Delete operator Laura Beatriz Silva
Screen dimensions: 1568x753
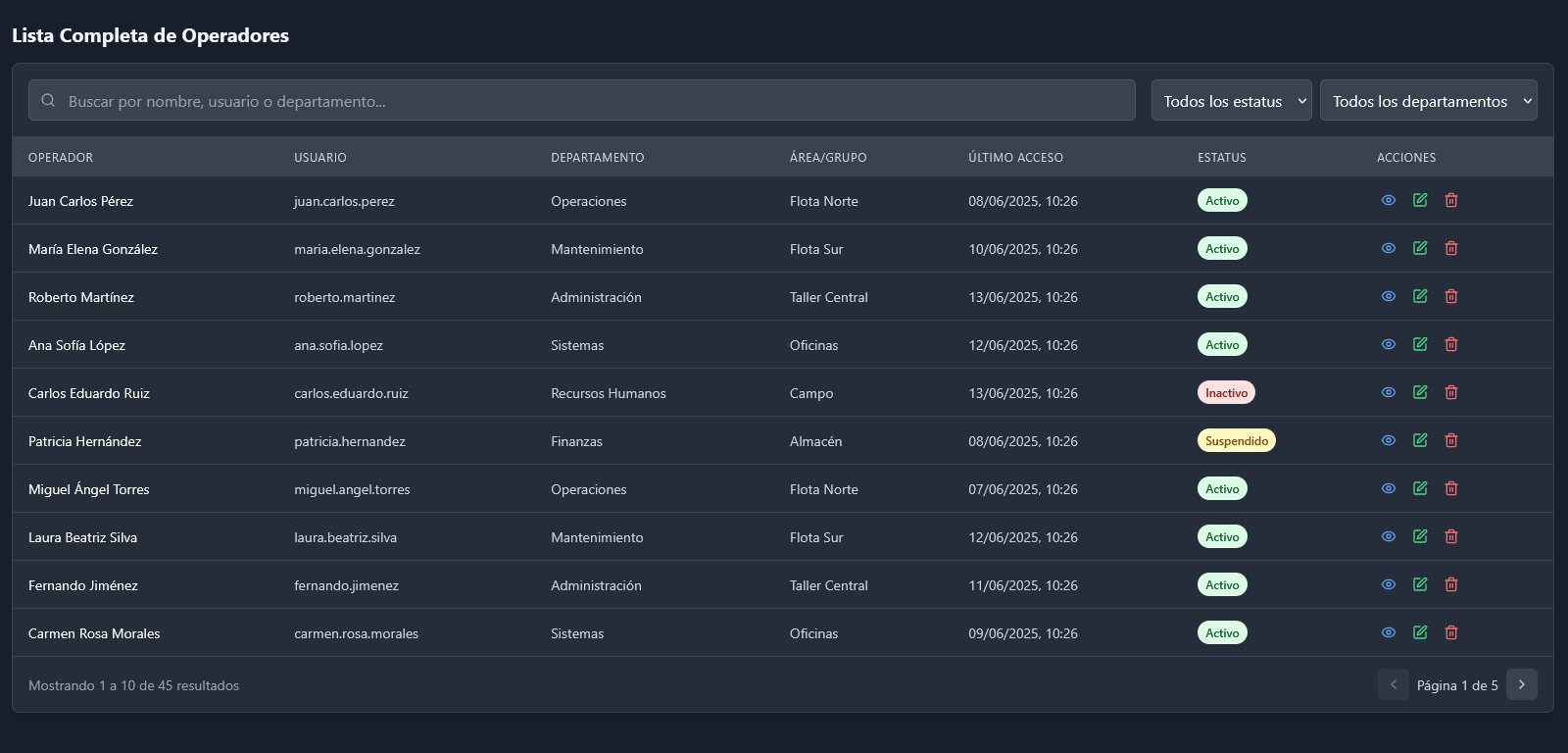[1451, 536]
